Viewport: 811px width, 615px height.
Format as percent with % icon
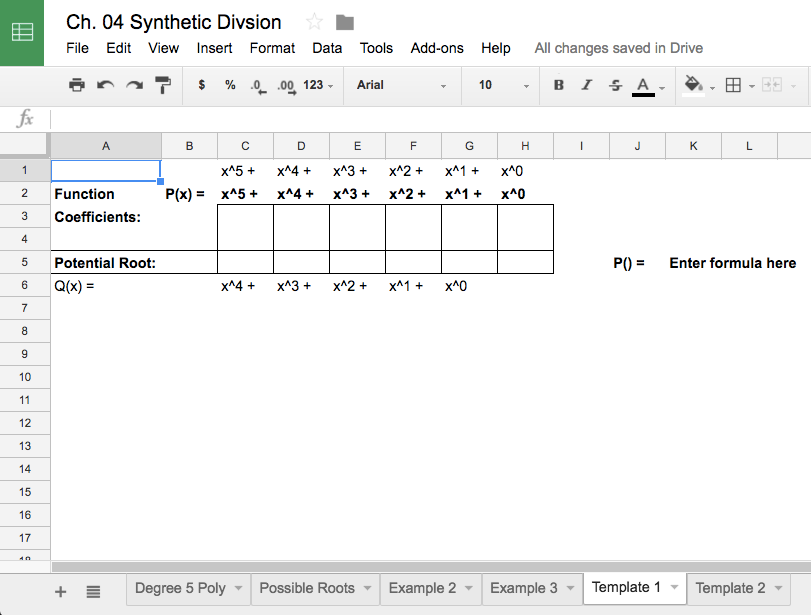pyautogui.click(x=230, y=85)
